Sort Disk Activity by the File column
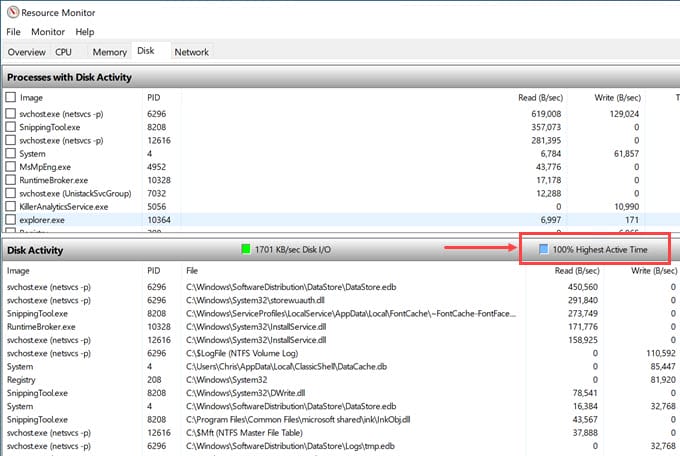This screenshot has width=680, height=456. (x=192, y=270)
